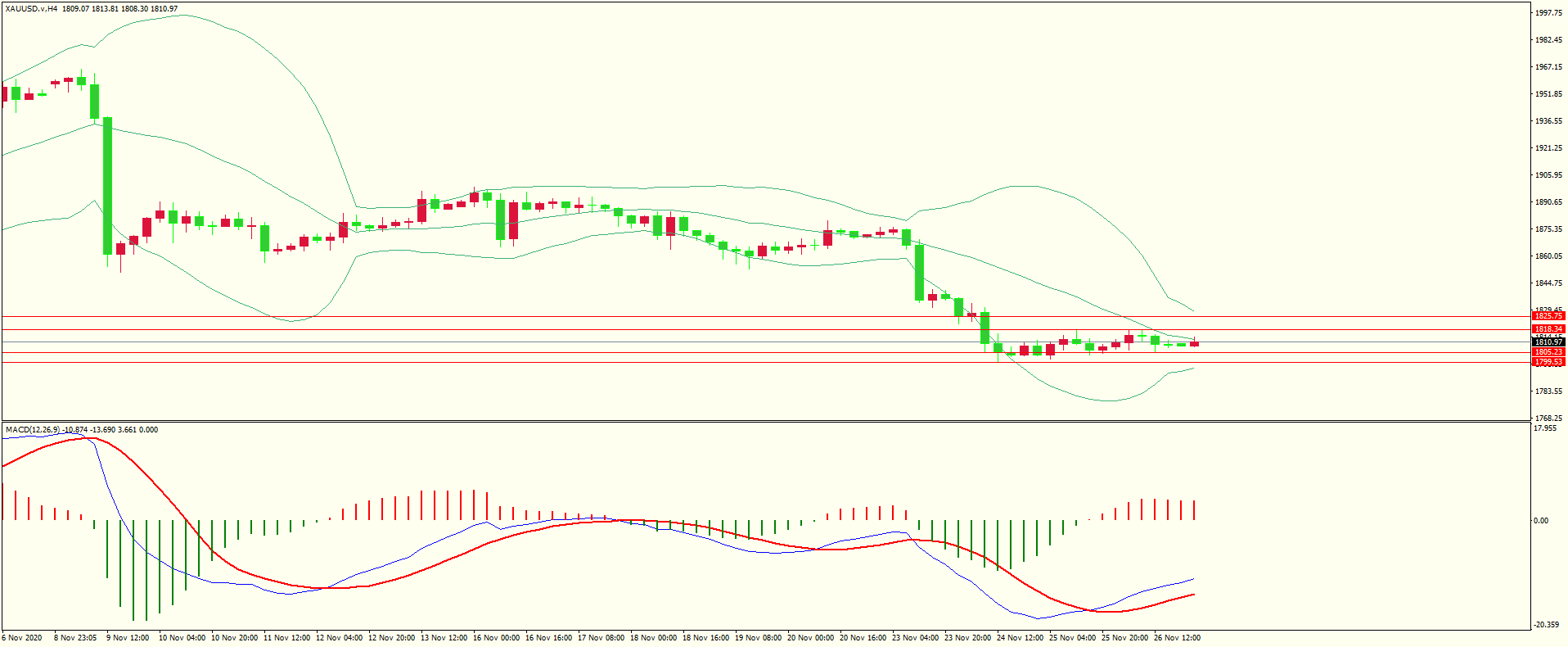Click the 12 Nov 04:00 time label
The height and width of the screenshot is (647, 1568).
(339, 638)
